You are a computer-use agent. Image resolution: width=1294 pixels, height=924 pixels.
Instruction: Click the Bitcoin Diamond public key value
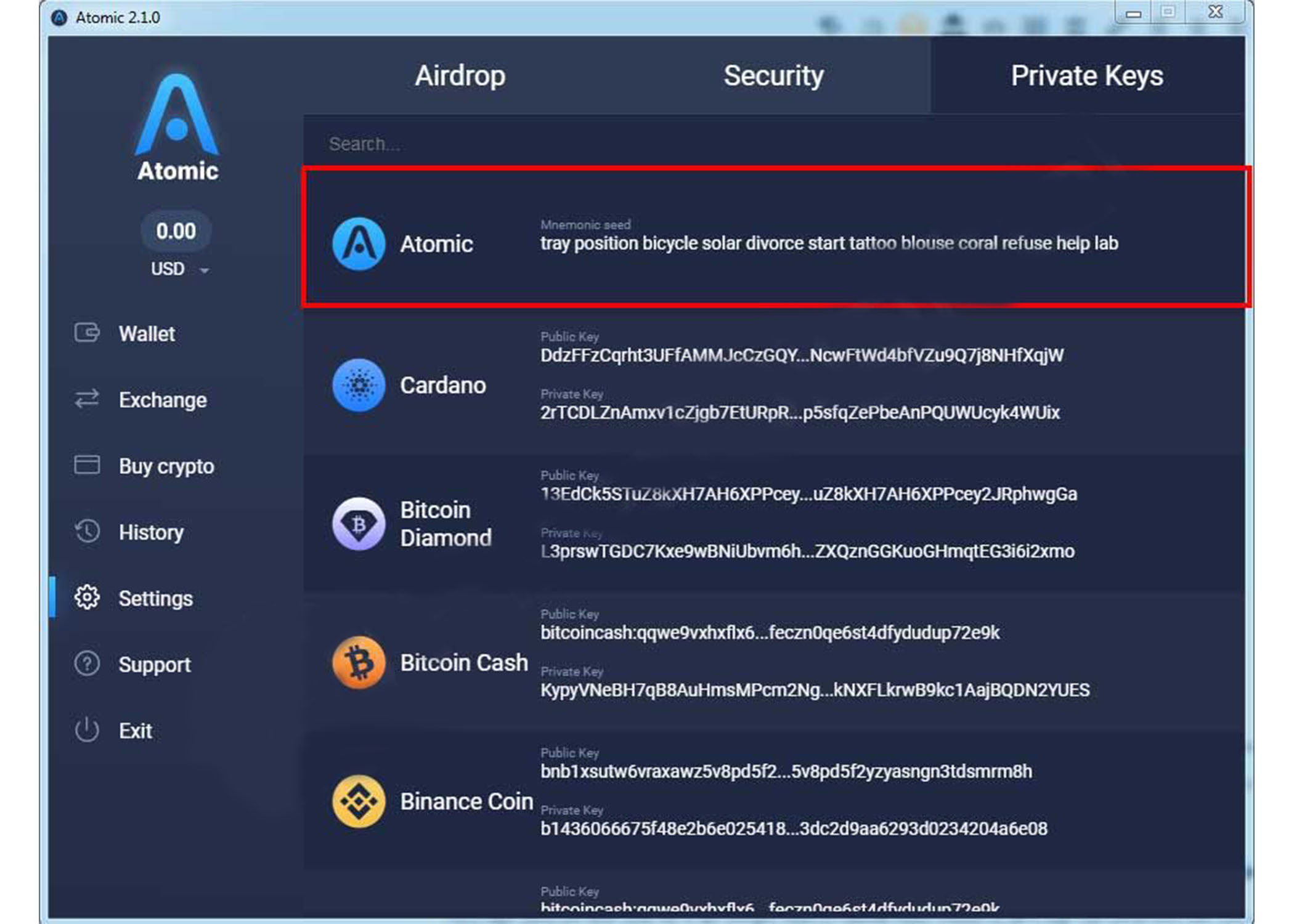point(808,494)
